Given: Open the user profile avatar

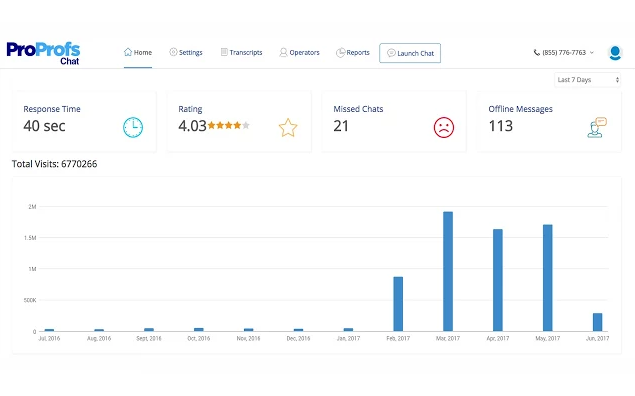Looking at the screenshot, I should [615, 53].
